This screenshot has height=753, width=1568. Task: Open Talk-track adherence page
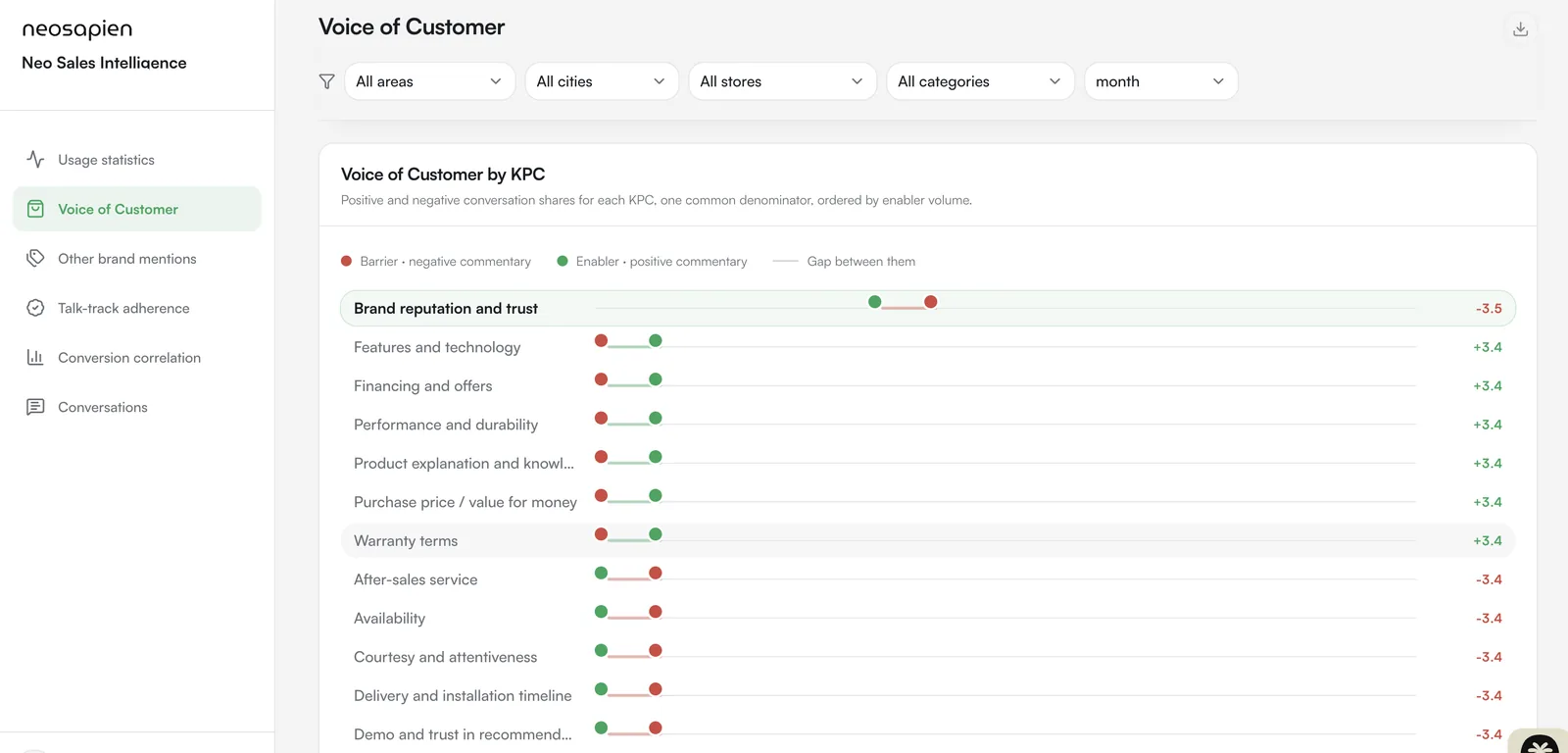137,308
